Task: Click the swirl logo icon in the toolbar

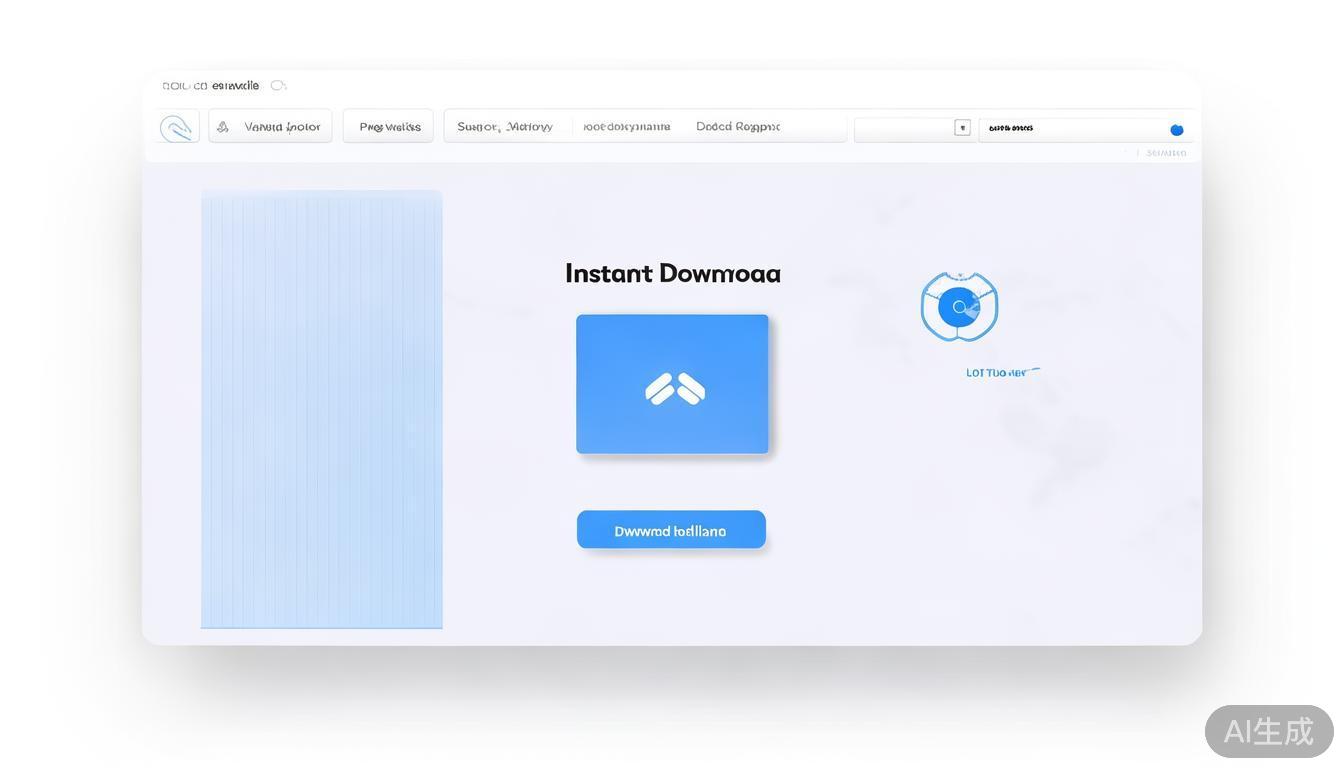Action: [x=177, y=128]
